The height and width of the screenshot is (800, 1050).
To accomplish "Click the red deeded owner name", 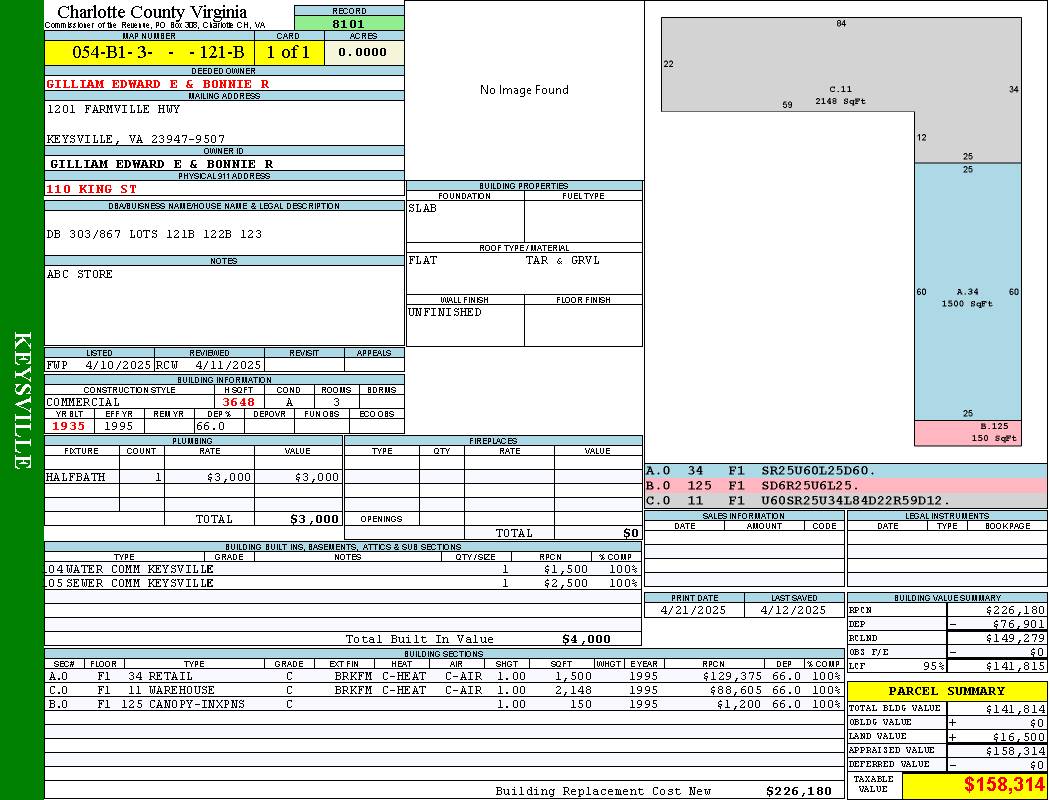I will (158, 84).
